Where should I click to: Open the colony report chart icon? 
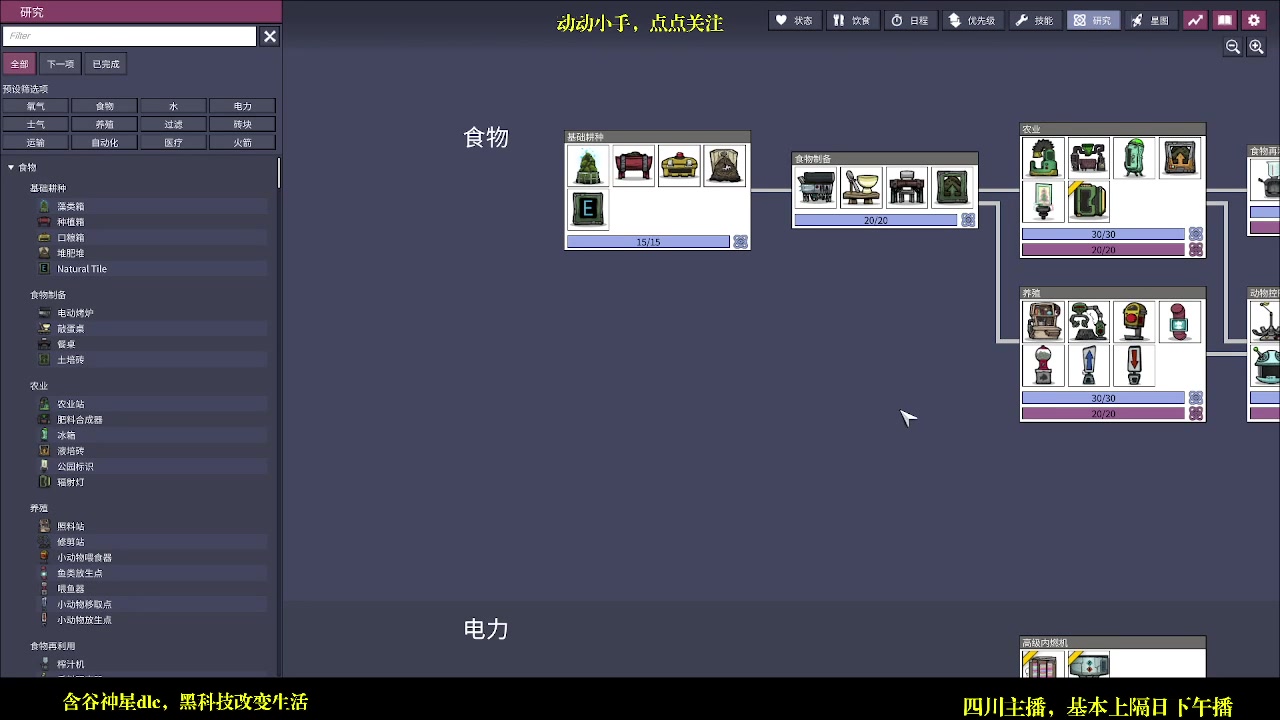point(1195,20)
